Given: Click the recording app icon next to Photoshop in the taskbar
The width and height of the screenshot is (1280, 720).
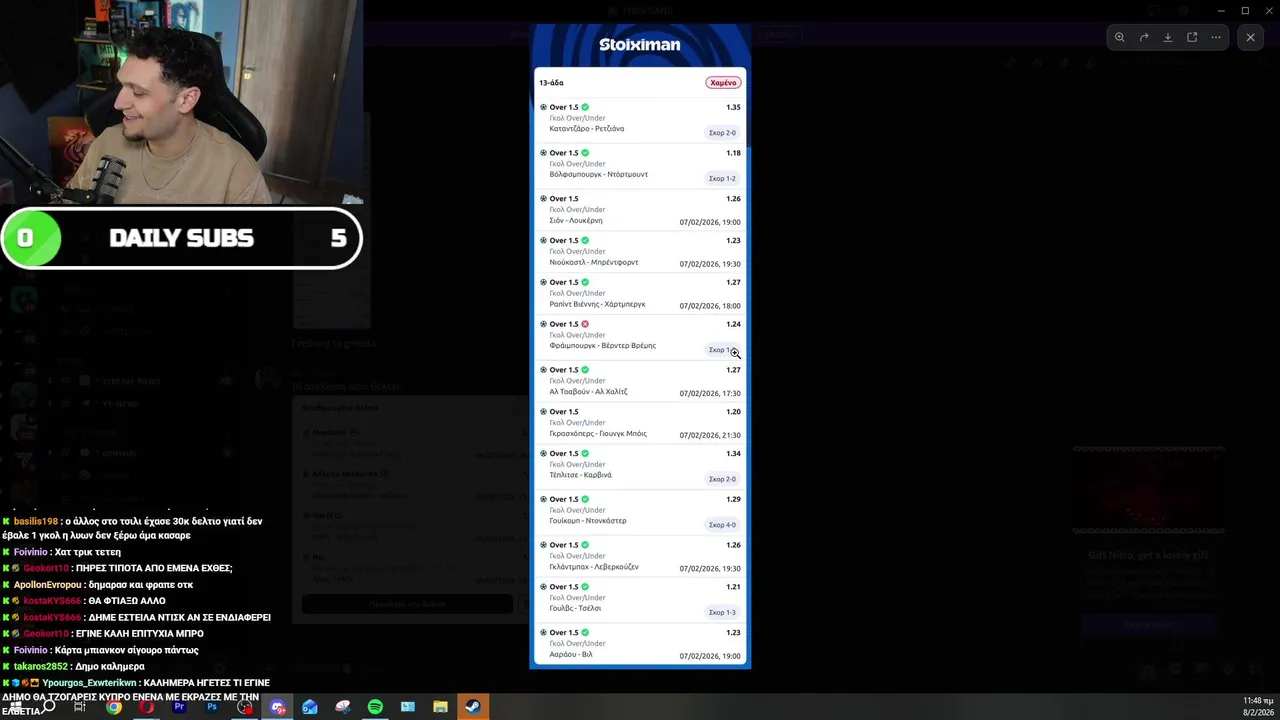Looking at the screenshot, I should 245,707.
